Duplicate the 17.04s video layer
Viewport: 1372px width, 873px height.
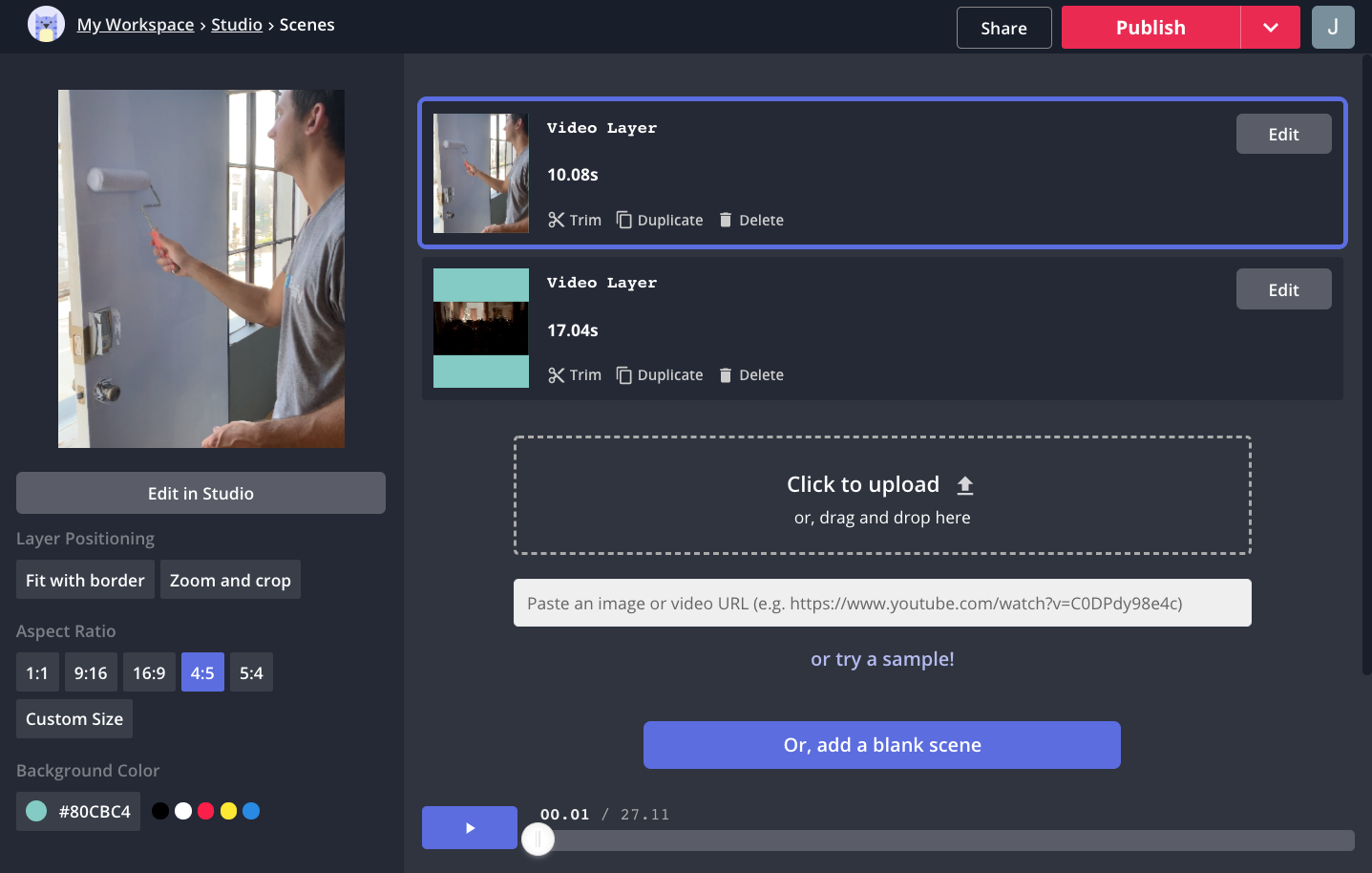tap(660, 375)
